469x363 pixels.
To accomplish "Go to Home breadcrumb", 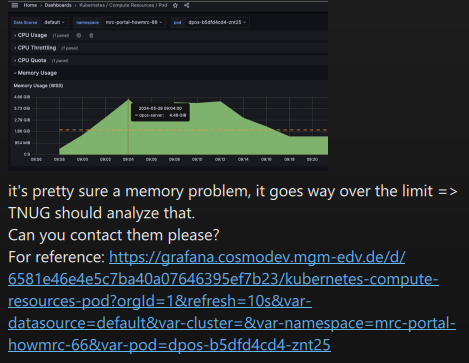I will (30, 5).
